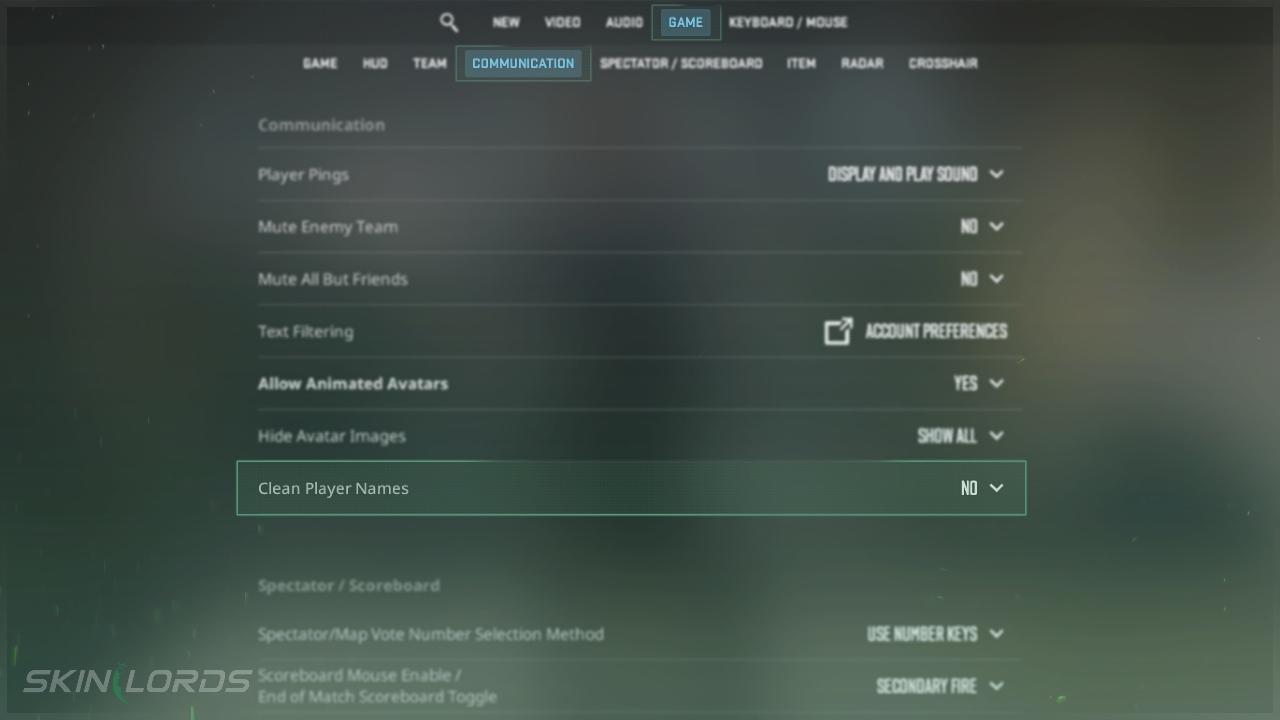This screenshot has width=1280, height=720.
Task: Select the Communication sub-tab
Action: tap(523, 63)
